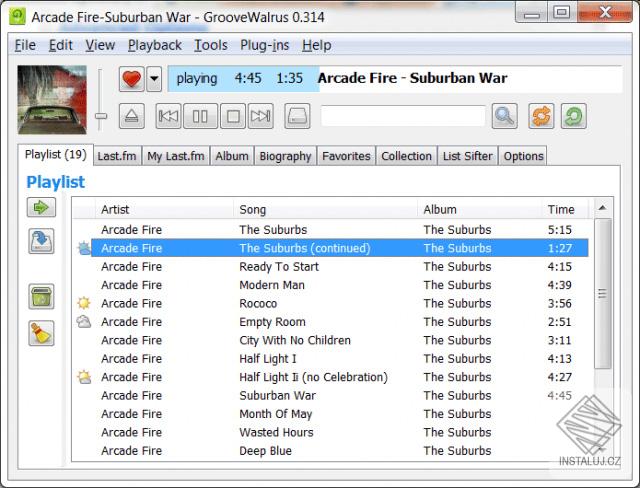640x488 pixels.
Task: Clear playlist using the broom icon
Action: click(41, 333)
